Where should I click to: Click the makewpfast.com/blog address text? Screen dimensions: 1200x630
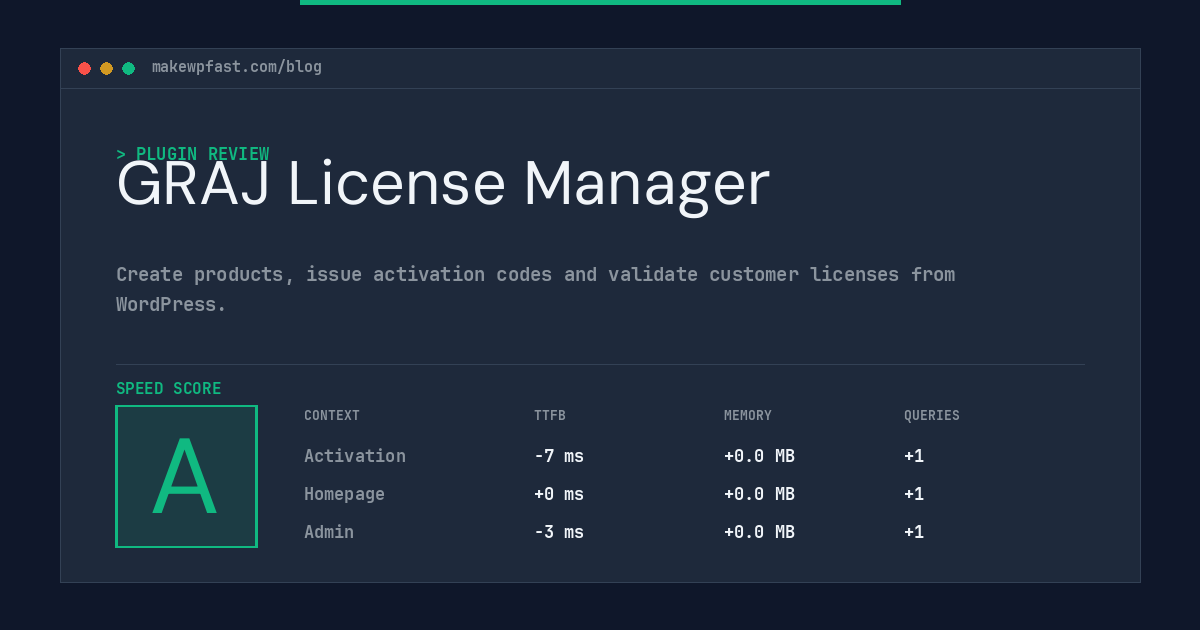coord(237,67)
